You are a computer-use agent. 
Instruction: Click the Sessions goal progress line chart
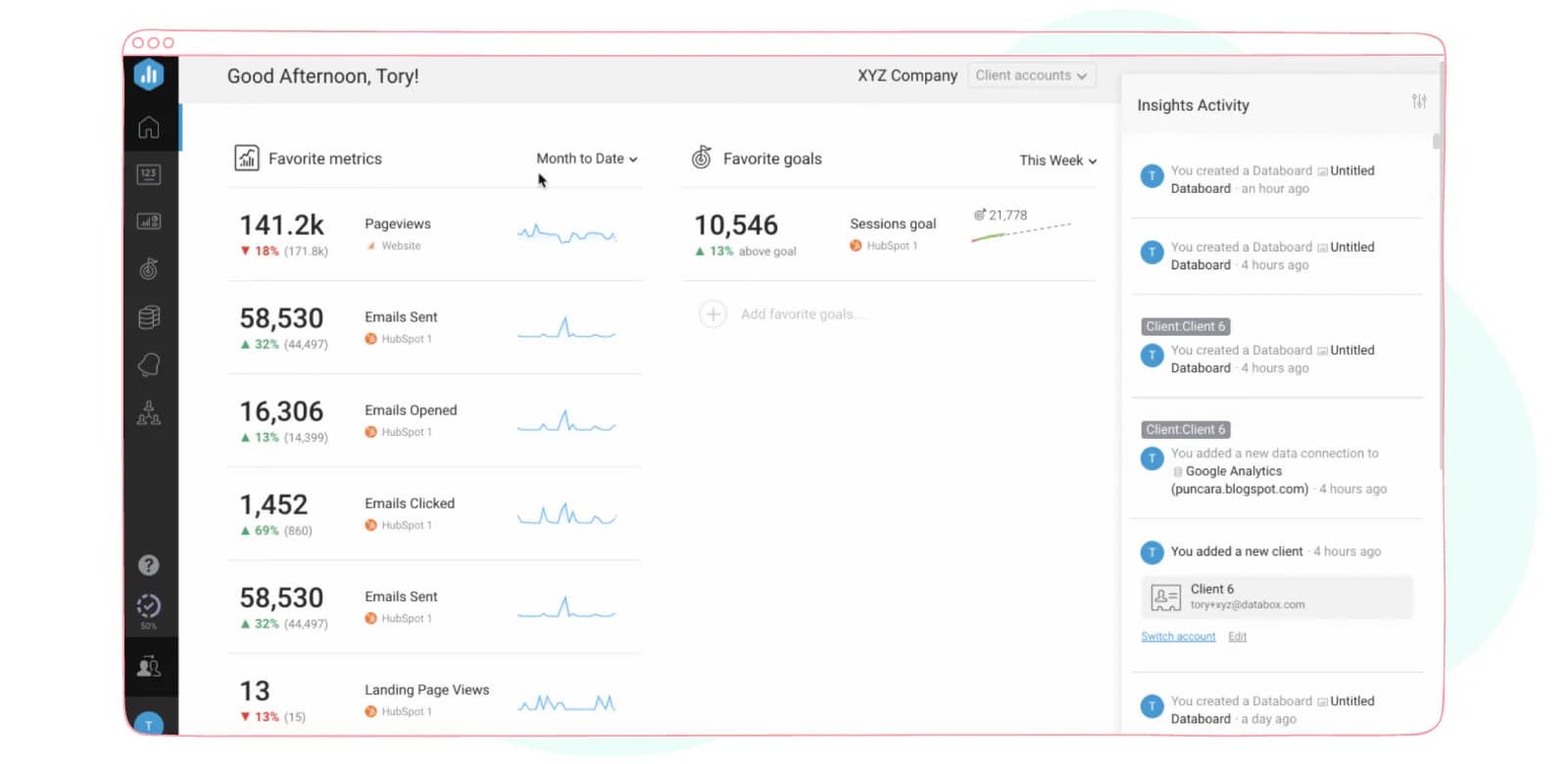tap(1021, 232)
